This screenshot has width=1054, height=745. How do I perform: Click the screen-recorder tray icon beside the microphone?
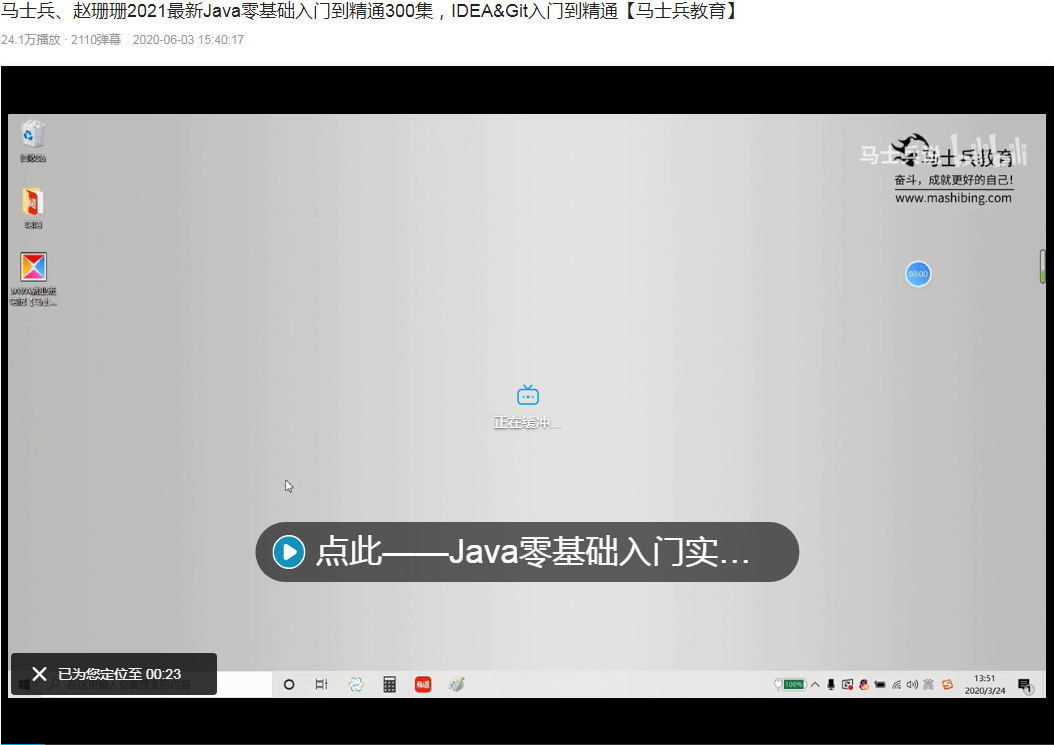coord(847,684)
